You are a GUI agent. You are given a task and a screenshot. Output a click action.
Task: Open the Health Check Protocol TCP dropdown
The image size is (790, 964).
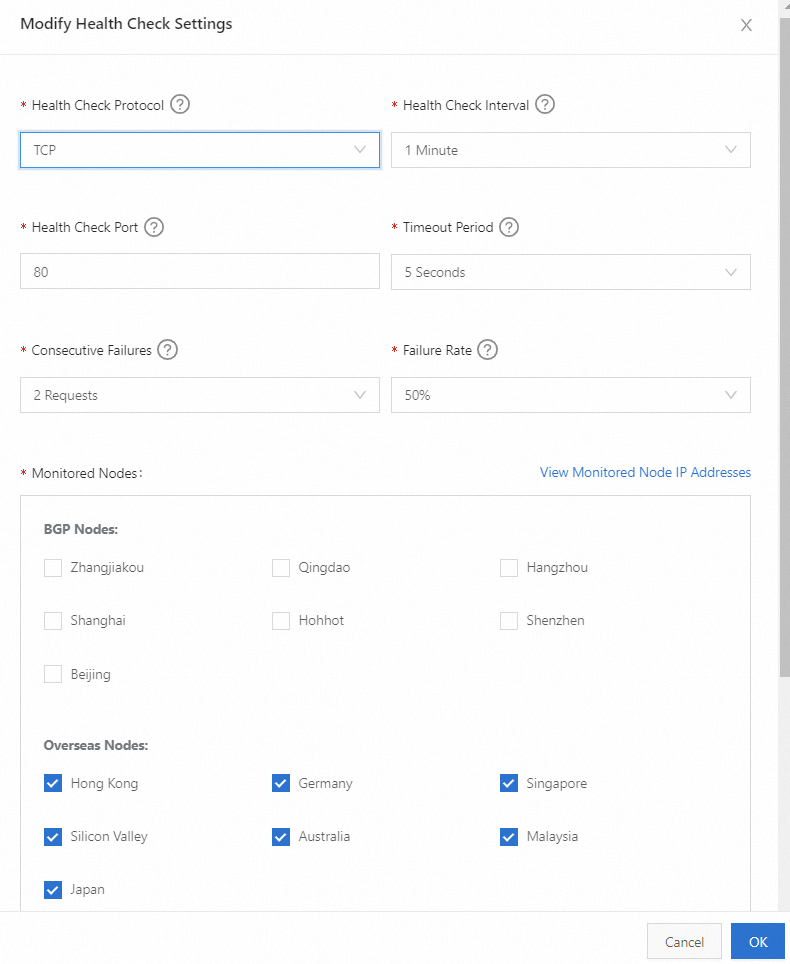200,150
